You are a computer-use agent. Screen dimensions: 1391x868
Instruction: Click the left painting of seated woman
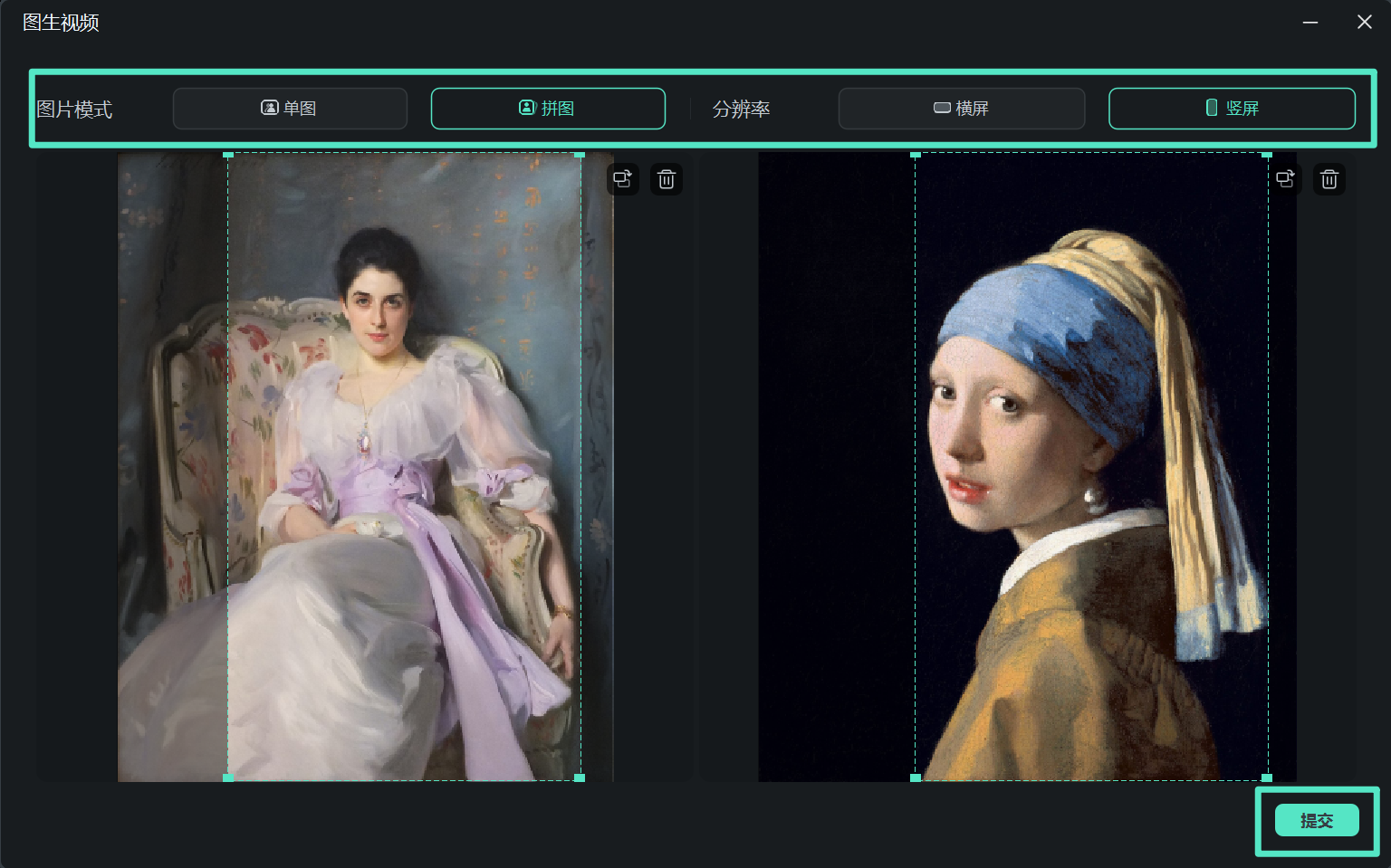pos(366,467)
